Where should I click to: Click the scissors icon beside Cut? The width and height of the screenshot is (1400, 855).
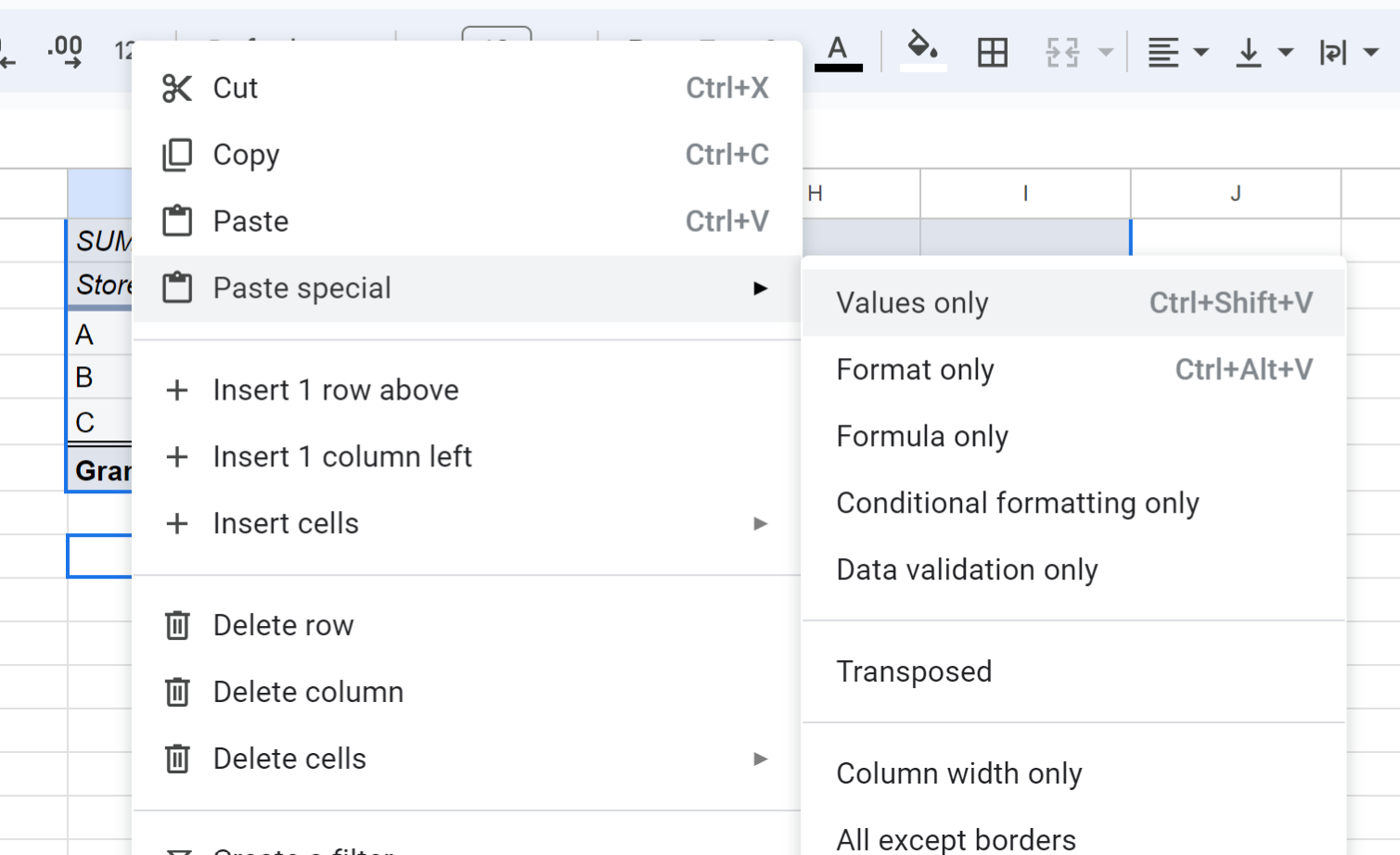(x=177, y=87)
